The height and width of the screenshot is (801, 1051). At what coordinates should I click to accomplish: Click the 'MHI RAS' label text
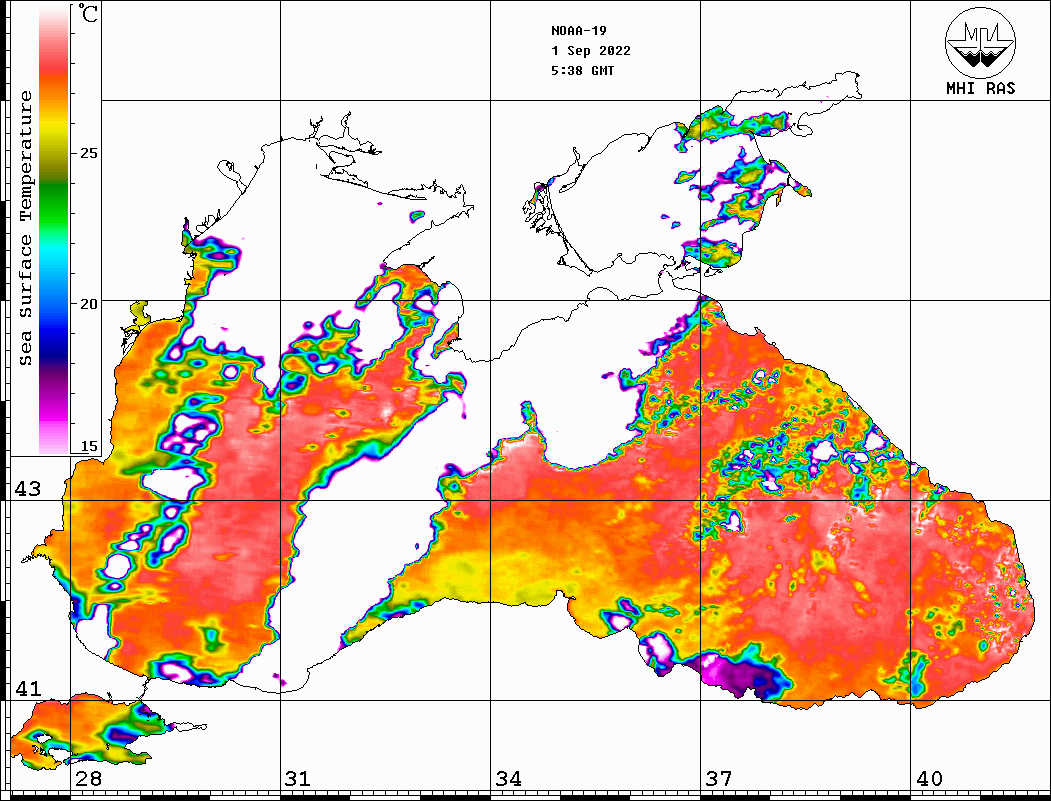(981, 88)
